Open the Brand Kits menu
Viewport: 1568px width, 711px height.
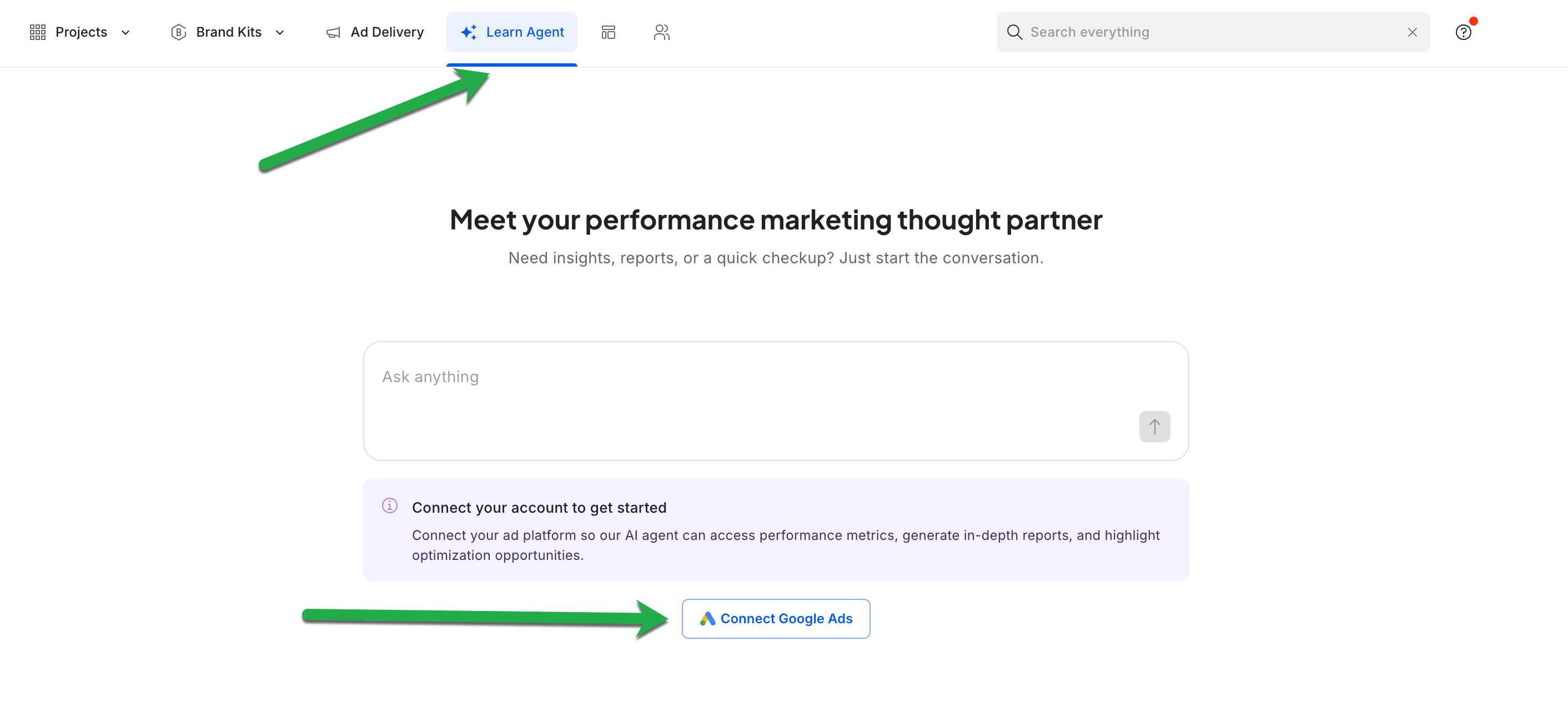[x=228, y=32]
